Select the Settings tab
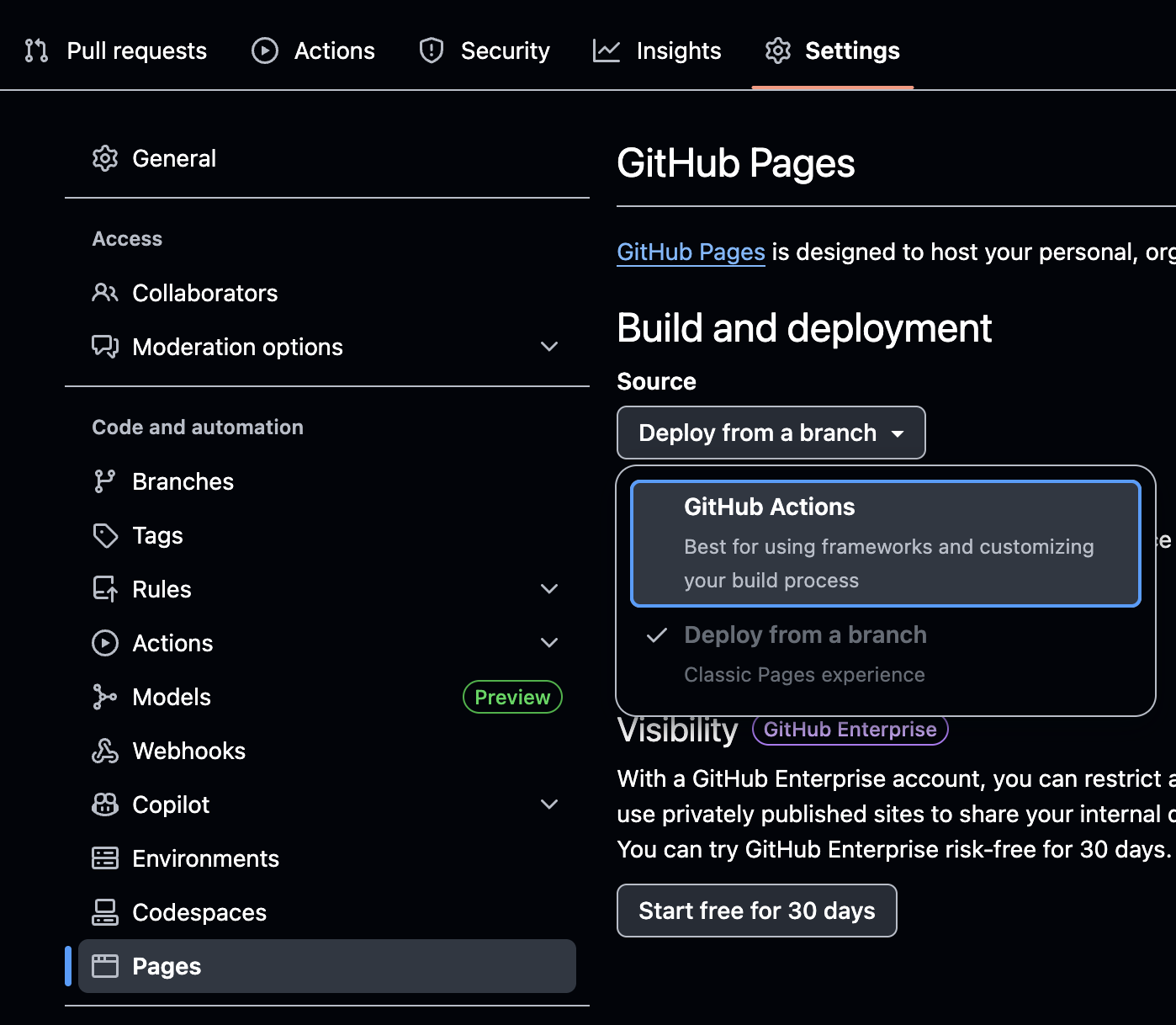Screen dimensions: 1176x1025 (x=833, y=50)
